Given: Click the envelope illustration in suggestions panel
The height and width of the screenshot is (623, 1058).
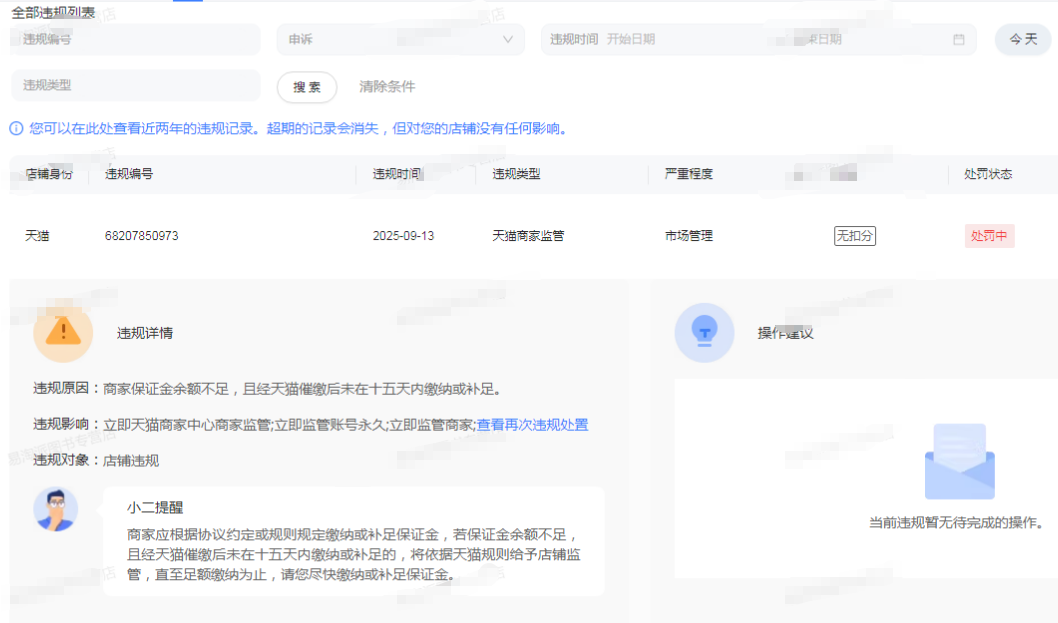Looking at the screenshot, I should 959,462.
